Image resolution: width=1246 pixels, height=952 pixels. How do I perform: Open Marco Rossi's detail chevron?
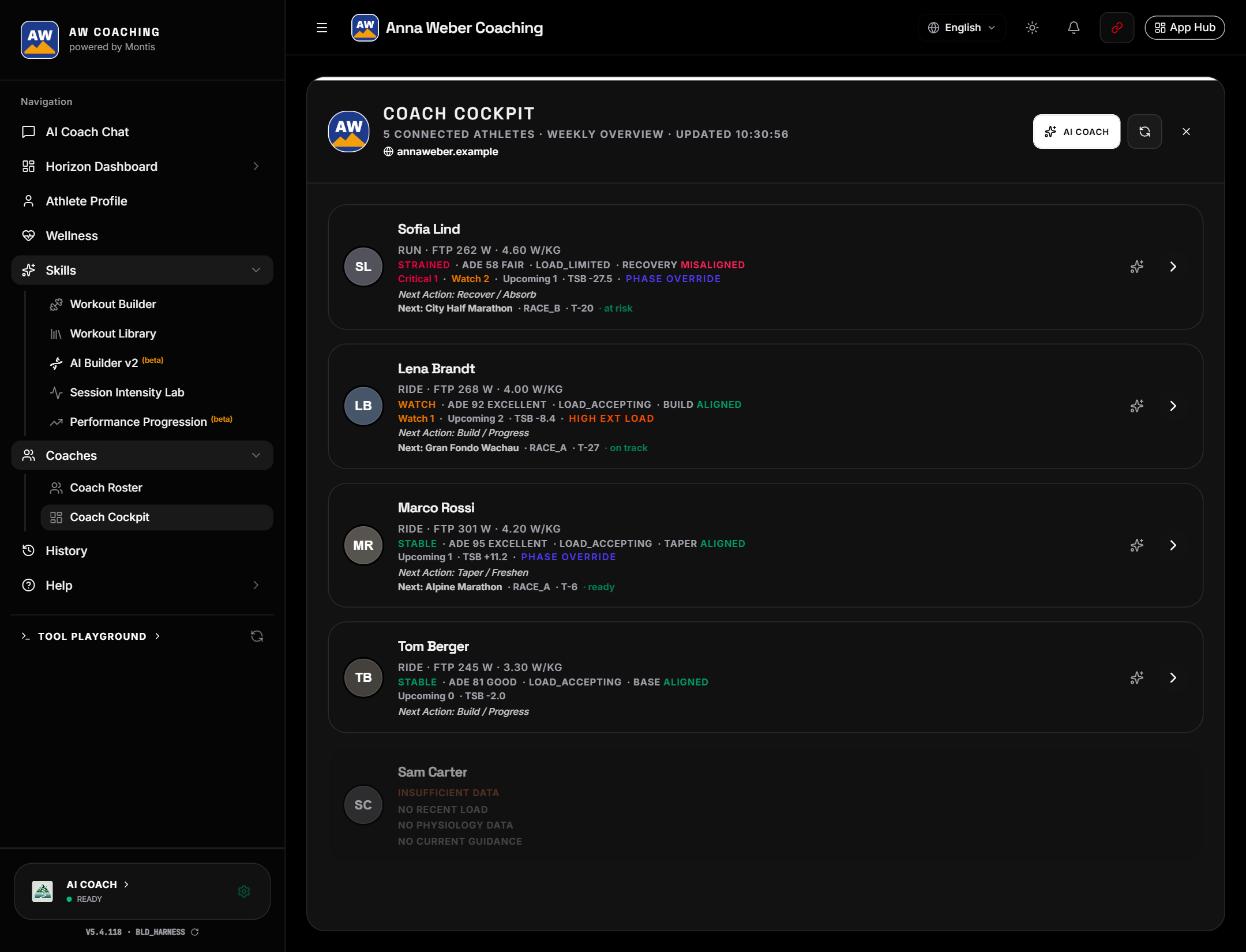click(x=1173, y=545)
